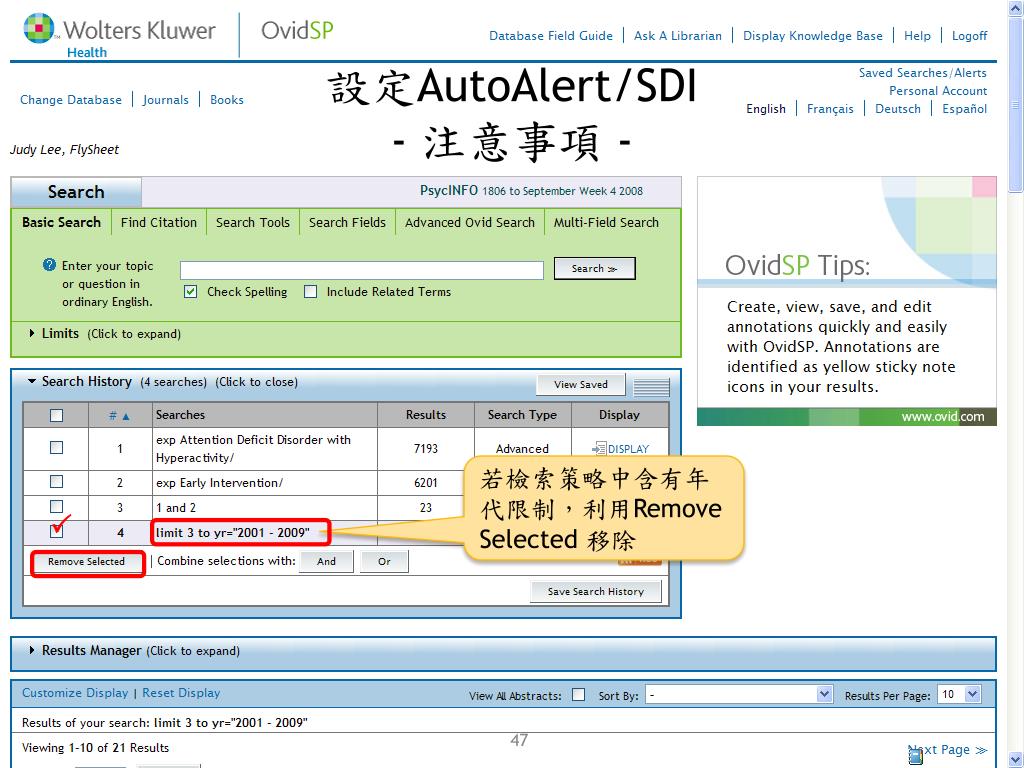Combine selections with the And button

click(x=327, y=561)
